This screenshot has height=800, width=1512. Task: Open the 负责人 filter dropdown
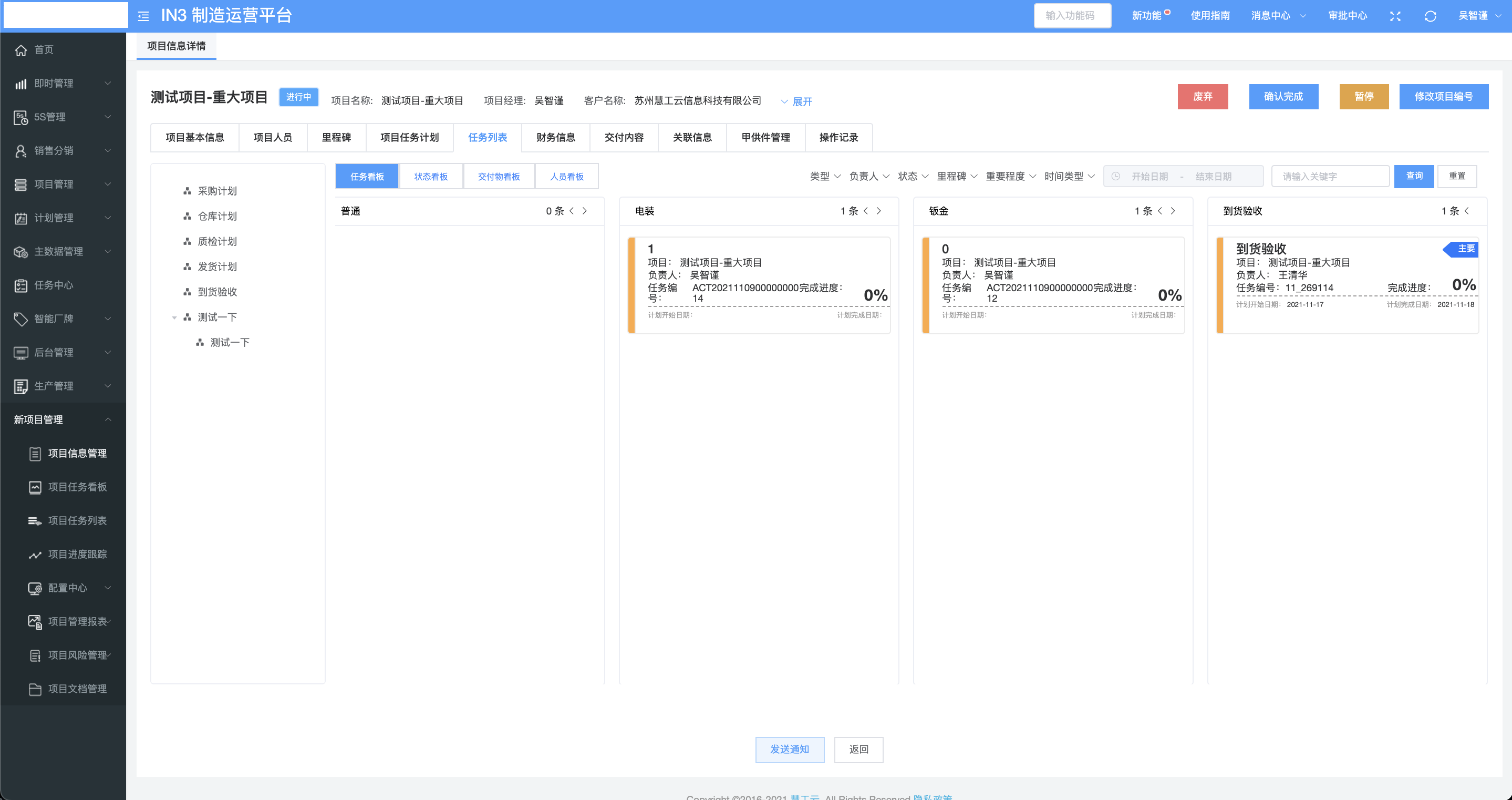[869, 176]
